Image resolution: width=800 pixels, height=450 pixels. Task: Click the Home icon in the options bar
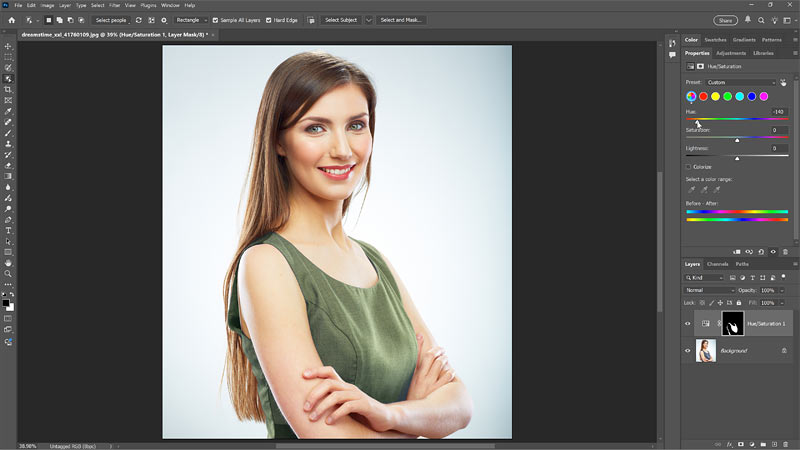tap(11, 20)
